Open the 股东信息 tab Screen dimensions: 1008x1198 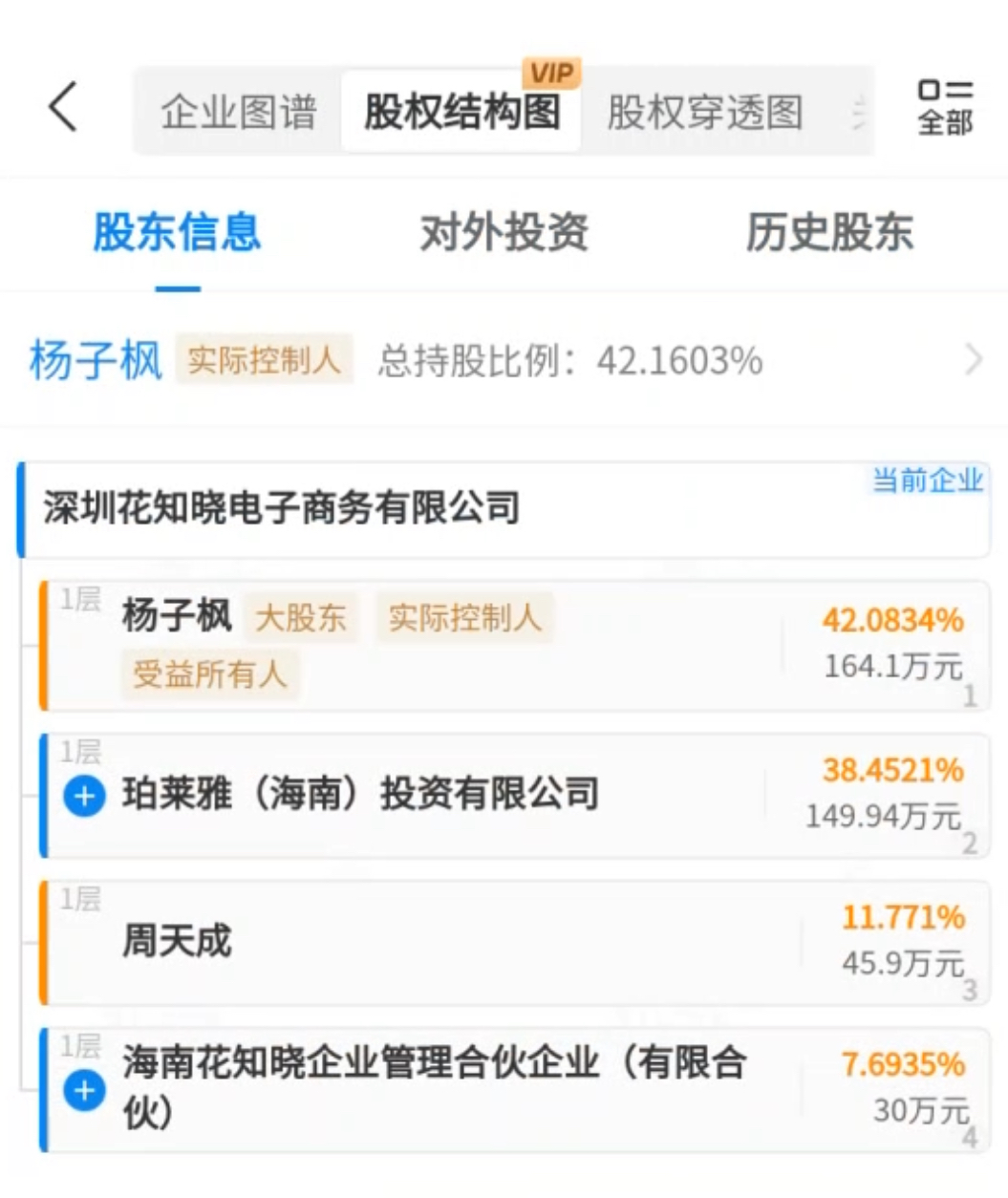tap(177, 233)
